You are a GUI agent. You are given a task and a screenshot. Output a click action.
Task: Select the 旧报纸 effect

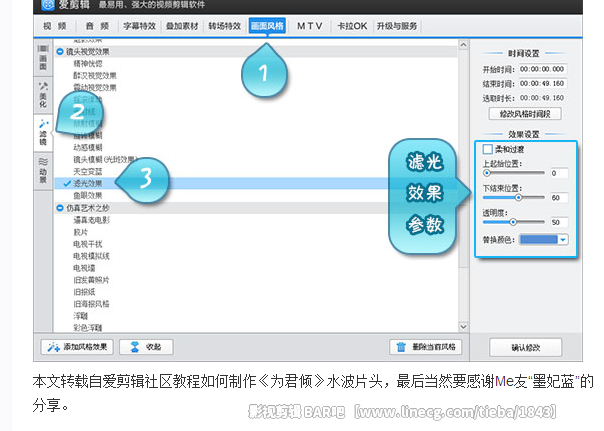point(84,292)
